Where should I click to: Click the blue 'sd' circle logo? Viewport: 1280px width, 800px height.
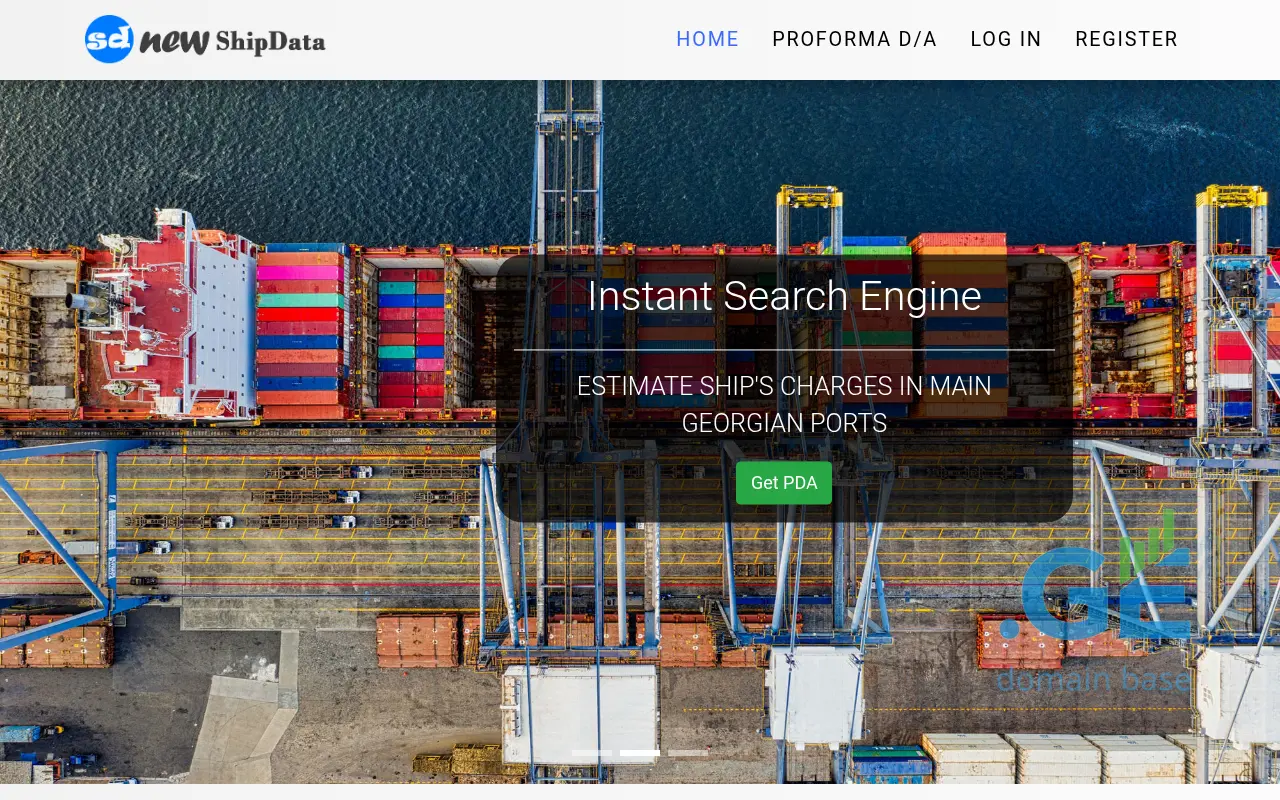(109, 39)
